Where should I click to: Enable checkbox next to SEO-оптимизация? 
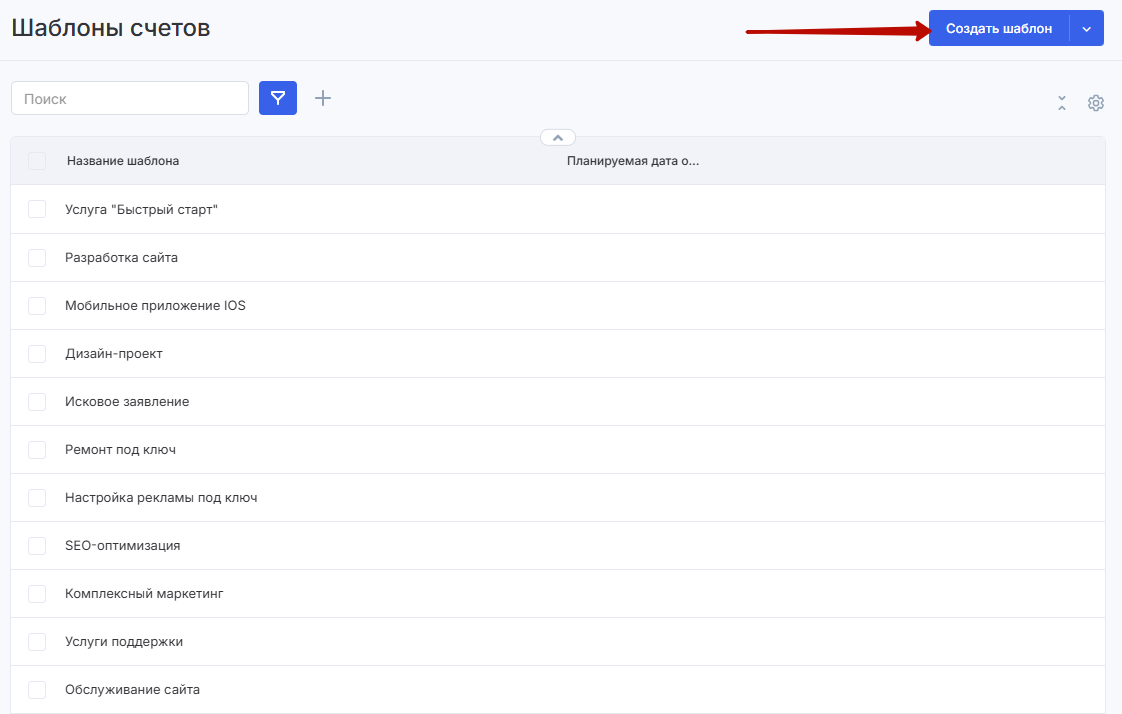37,546
